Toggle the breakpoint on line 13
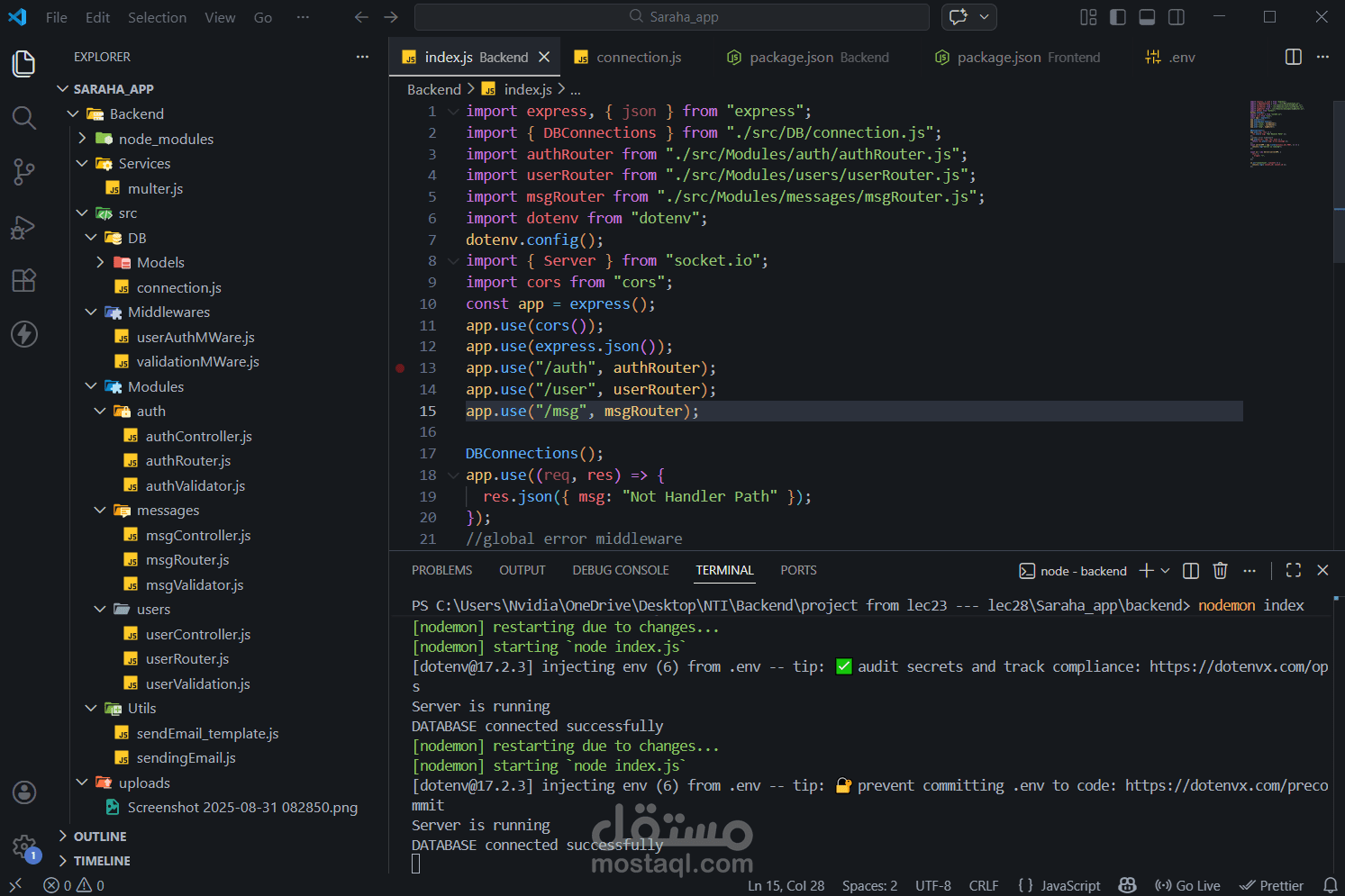 400,368
